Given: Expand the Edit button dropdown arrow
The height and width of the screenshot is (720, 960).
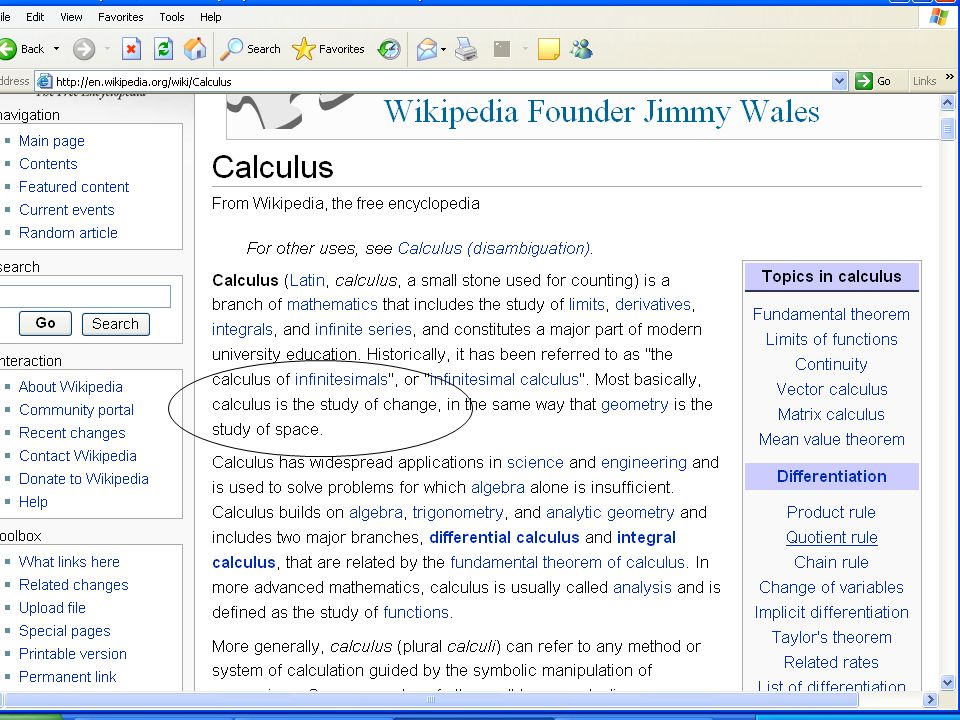Looking at the screenshot, I should 525,49.
